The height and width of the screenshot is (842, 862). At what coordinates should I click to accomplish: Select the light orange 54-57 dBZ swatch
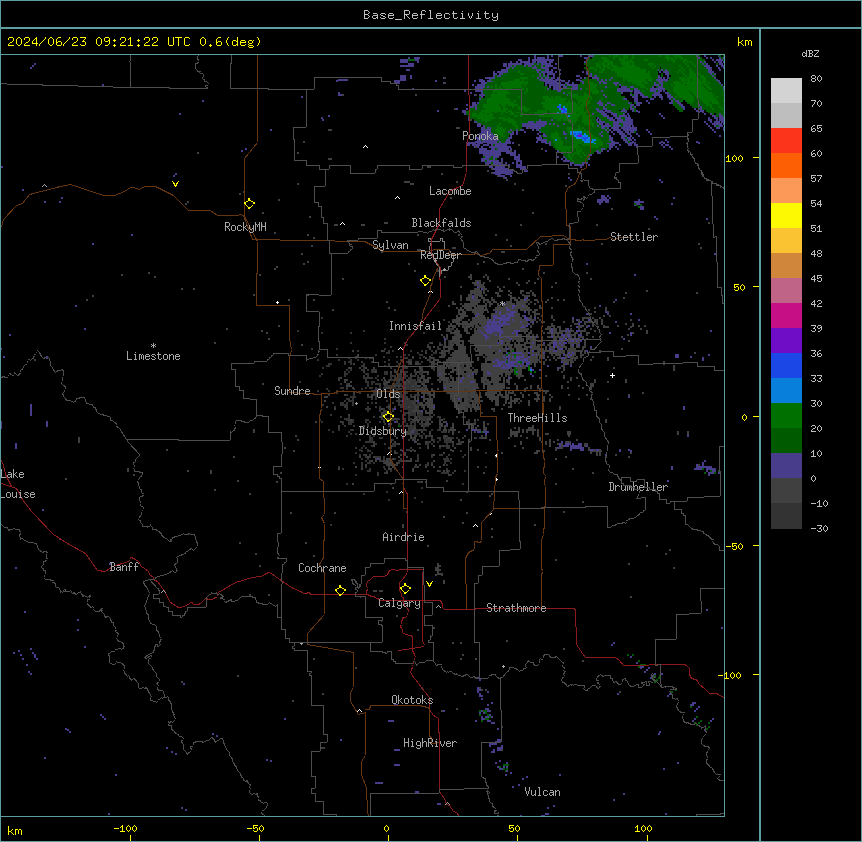pos(786,191)
